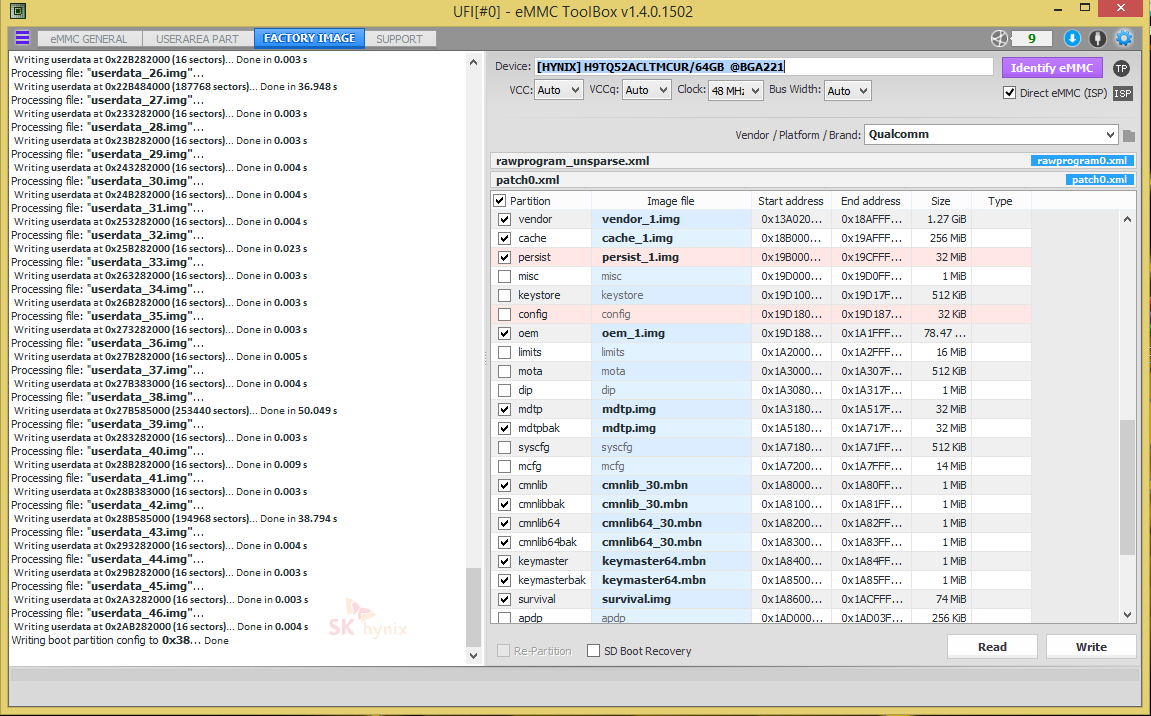The image size is (1151, 716).
Task: Click the TP test point icon
Action: tap(1122, 68)
